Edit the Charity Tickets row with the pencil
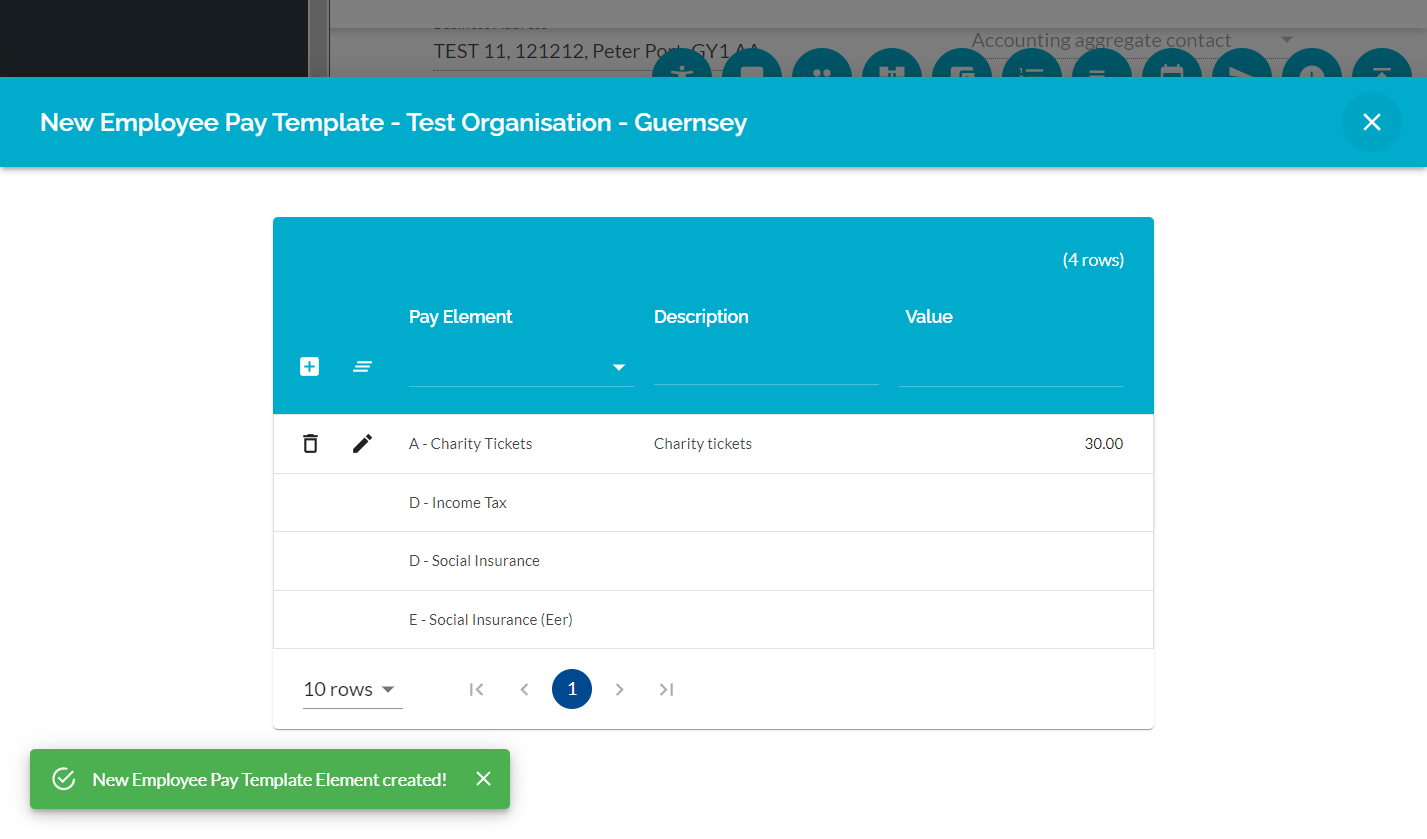1427x839 pixels. click(362, 443)
